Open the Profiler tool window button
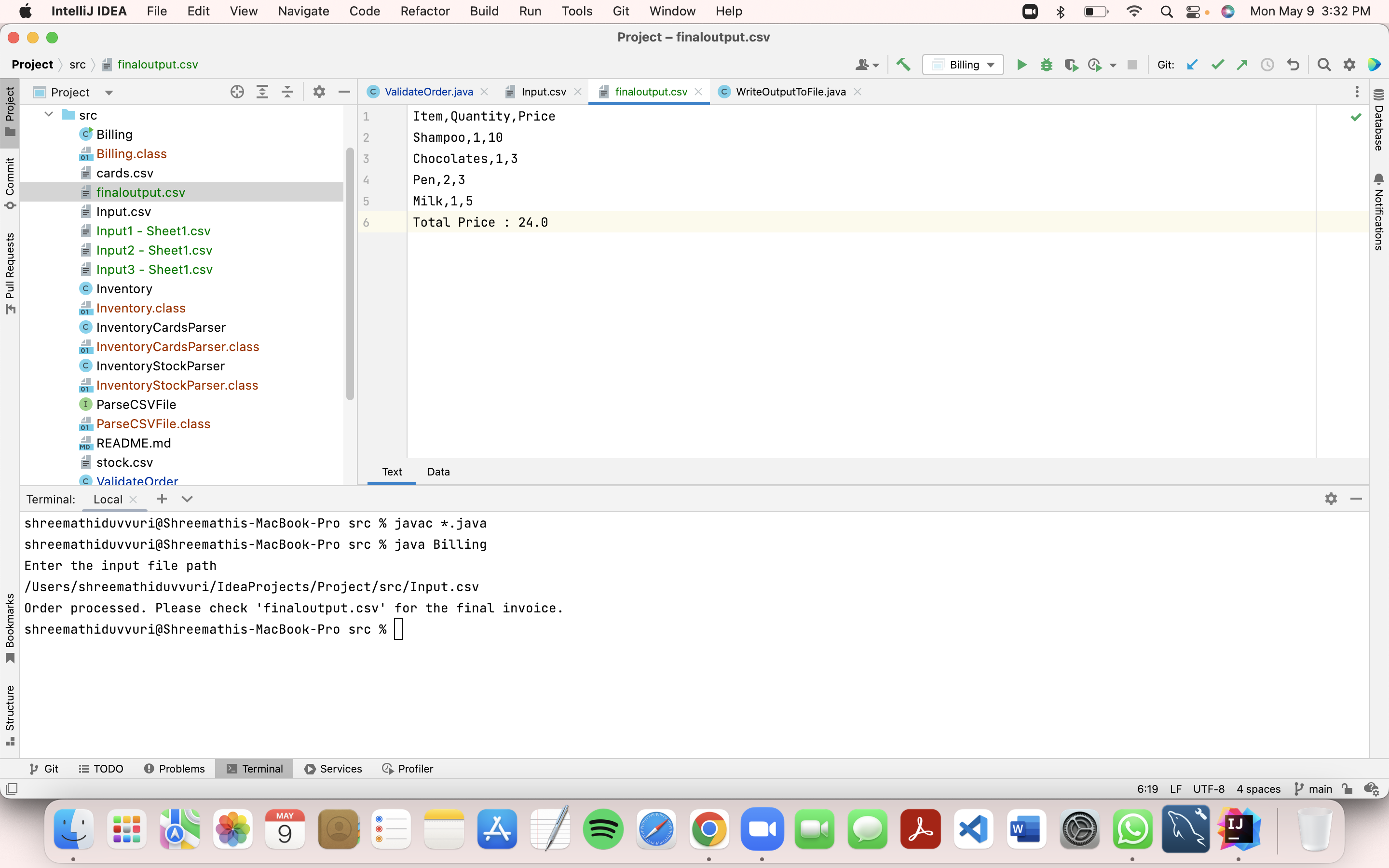The width and height of the screenshot is (1389, 868). (408, 769)
